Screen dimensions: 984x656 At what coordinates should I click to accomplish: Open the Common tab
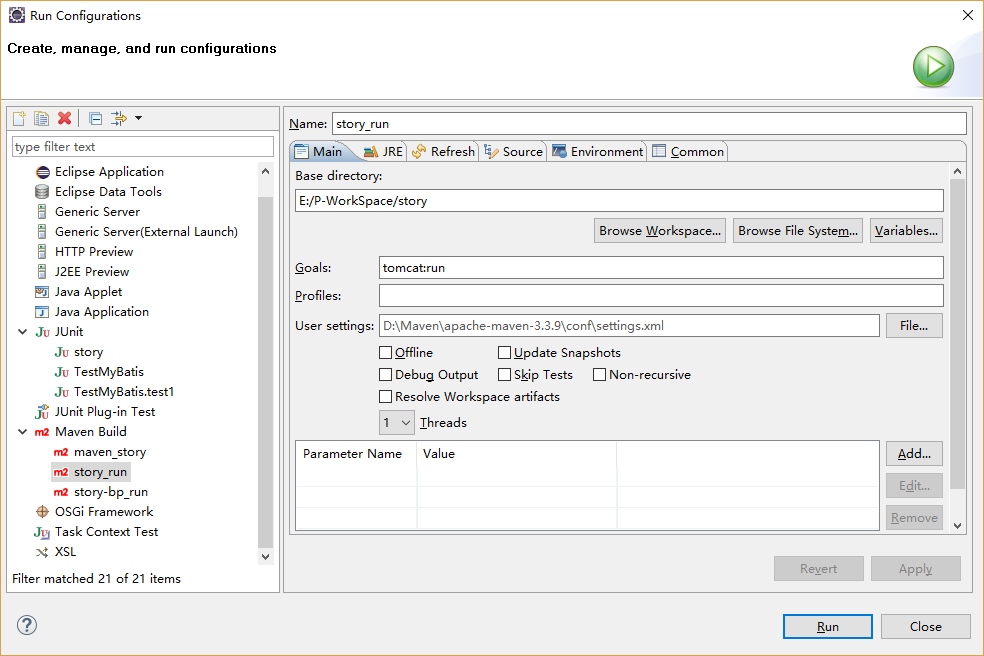[x=688, y=152]
